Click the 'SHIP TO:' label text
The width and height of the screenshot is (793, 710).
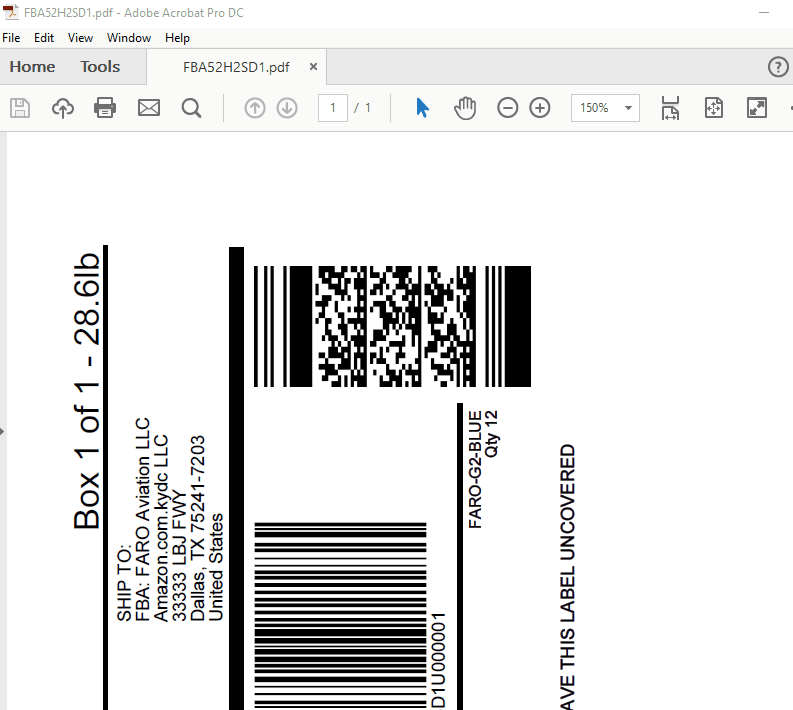coord(124,583)
